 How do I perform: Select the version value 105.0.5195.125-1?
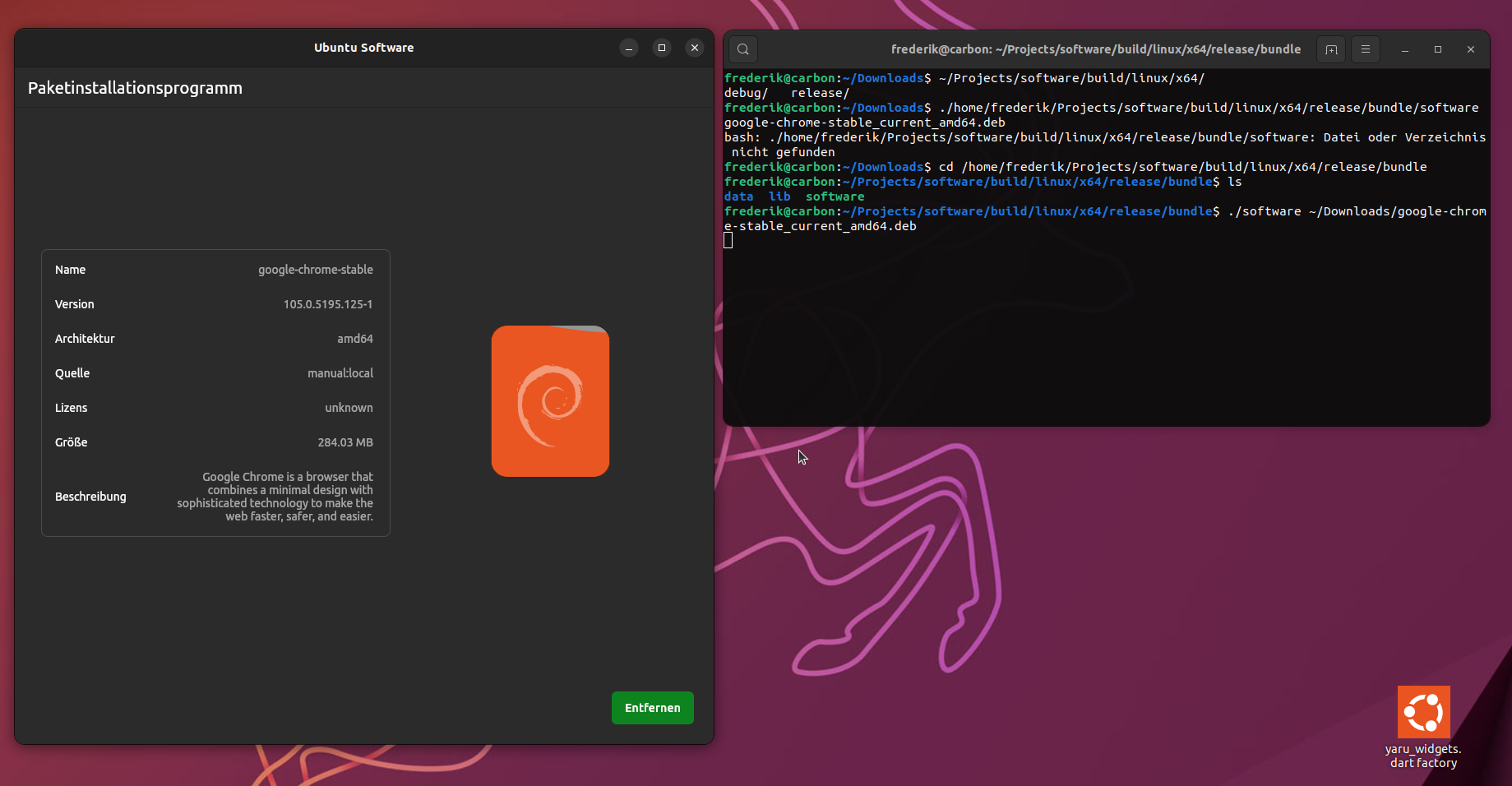[x=328, y=304]
